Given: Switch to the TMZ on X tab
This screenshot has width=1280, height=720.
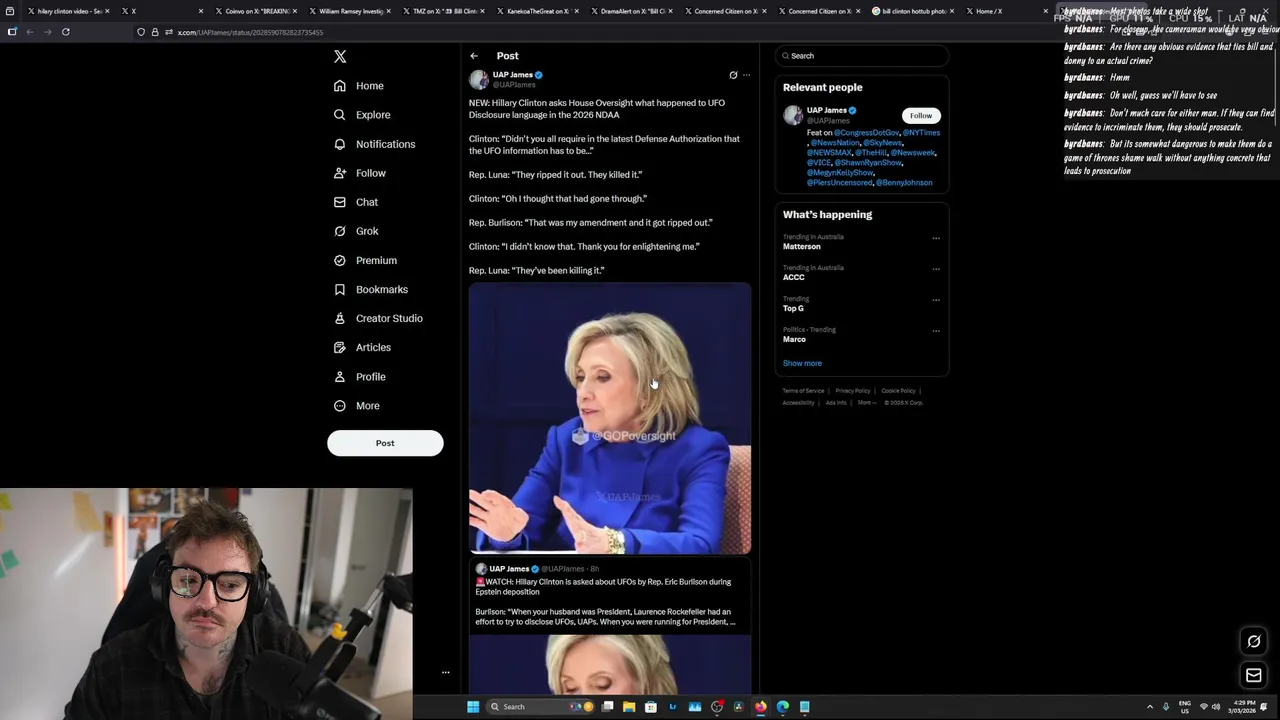Looking at the screenshot, I should click(444, 11).
